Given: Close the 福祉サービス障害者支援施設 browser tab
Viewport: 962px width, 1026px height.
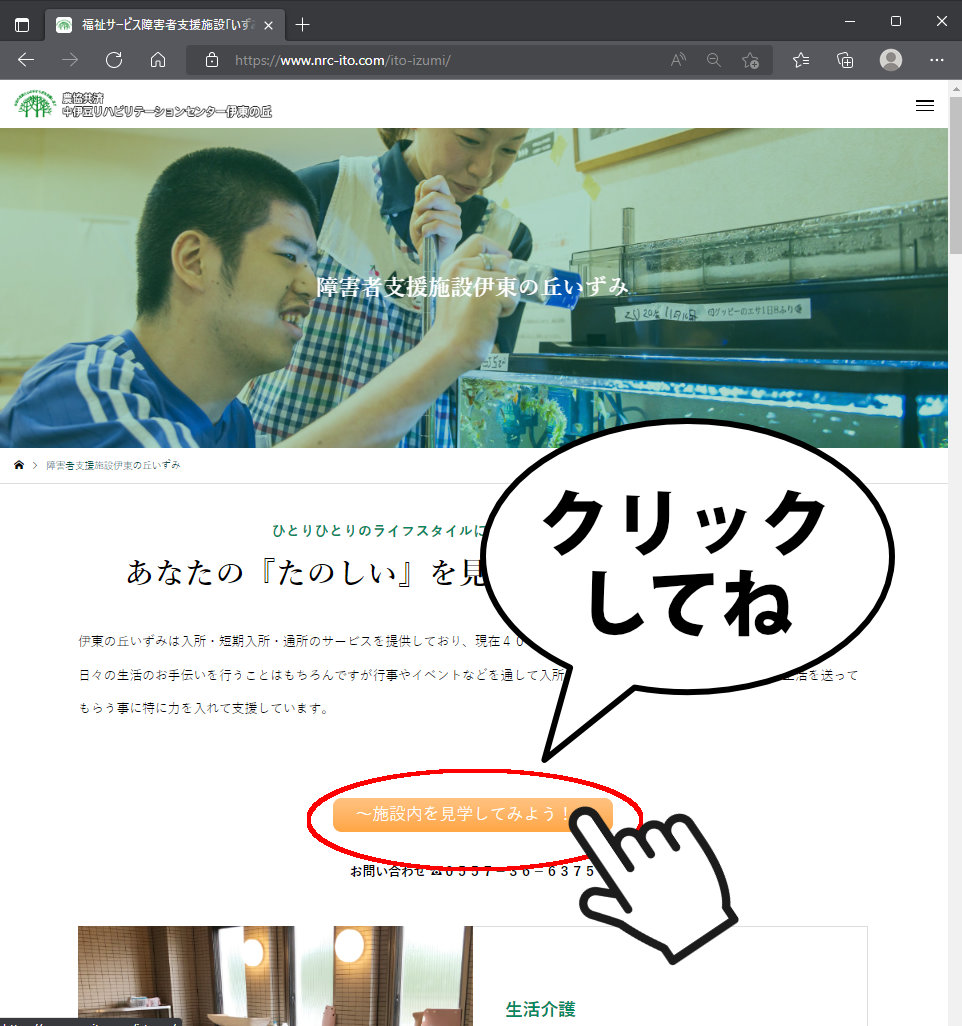Looking at the screenshot, I should (268, 25).
